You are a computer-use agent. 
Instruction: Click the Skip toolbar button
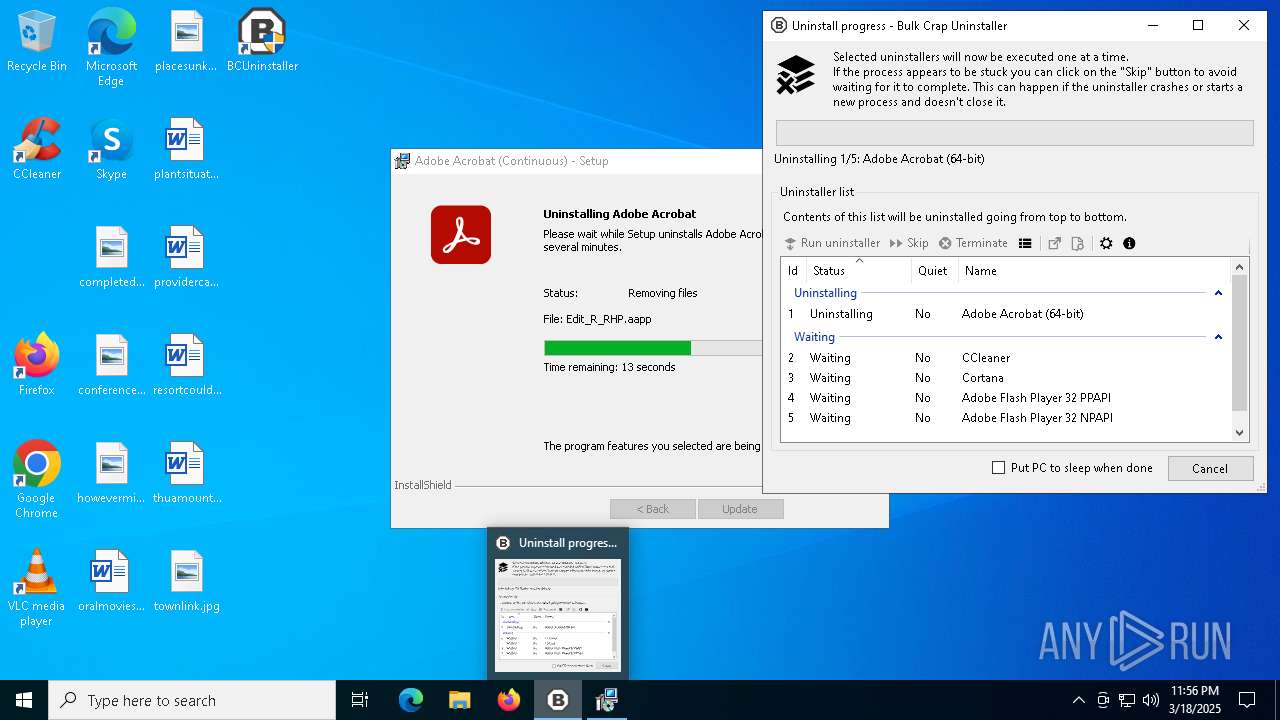click(908, 243)
